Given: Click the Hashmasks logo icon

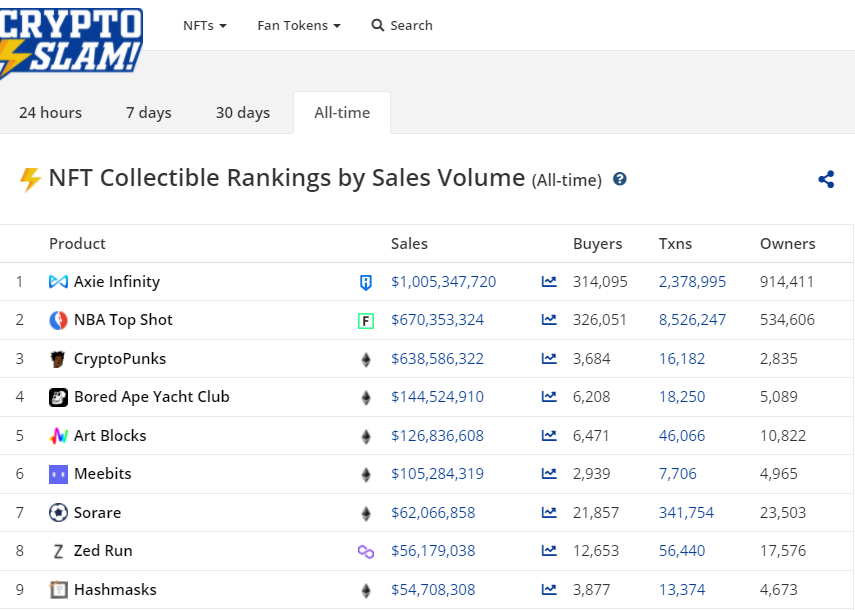Looking at the screenshot, I should pyautogui.click(x=58, y=589).
